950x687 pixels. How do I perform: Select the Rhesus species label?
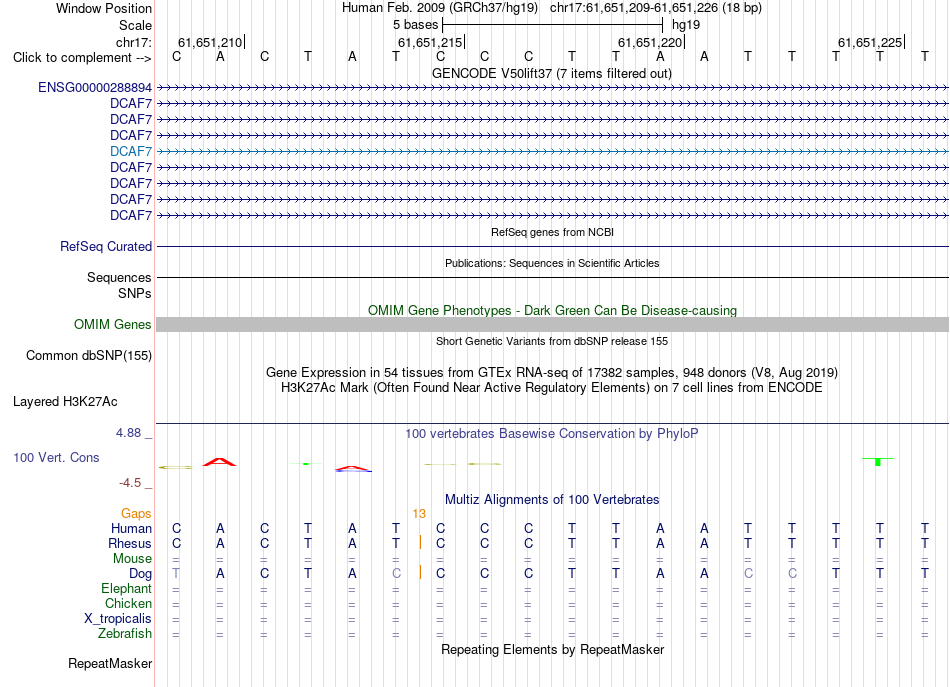point(130,543)
